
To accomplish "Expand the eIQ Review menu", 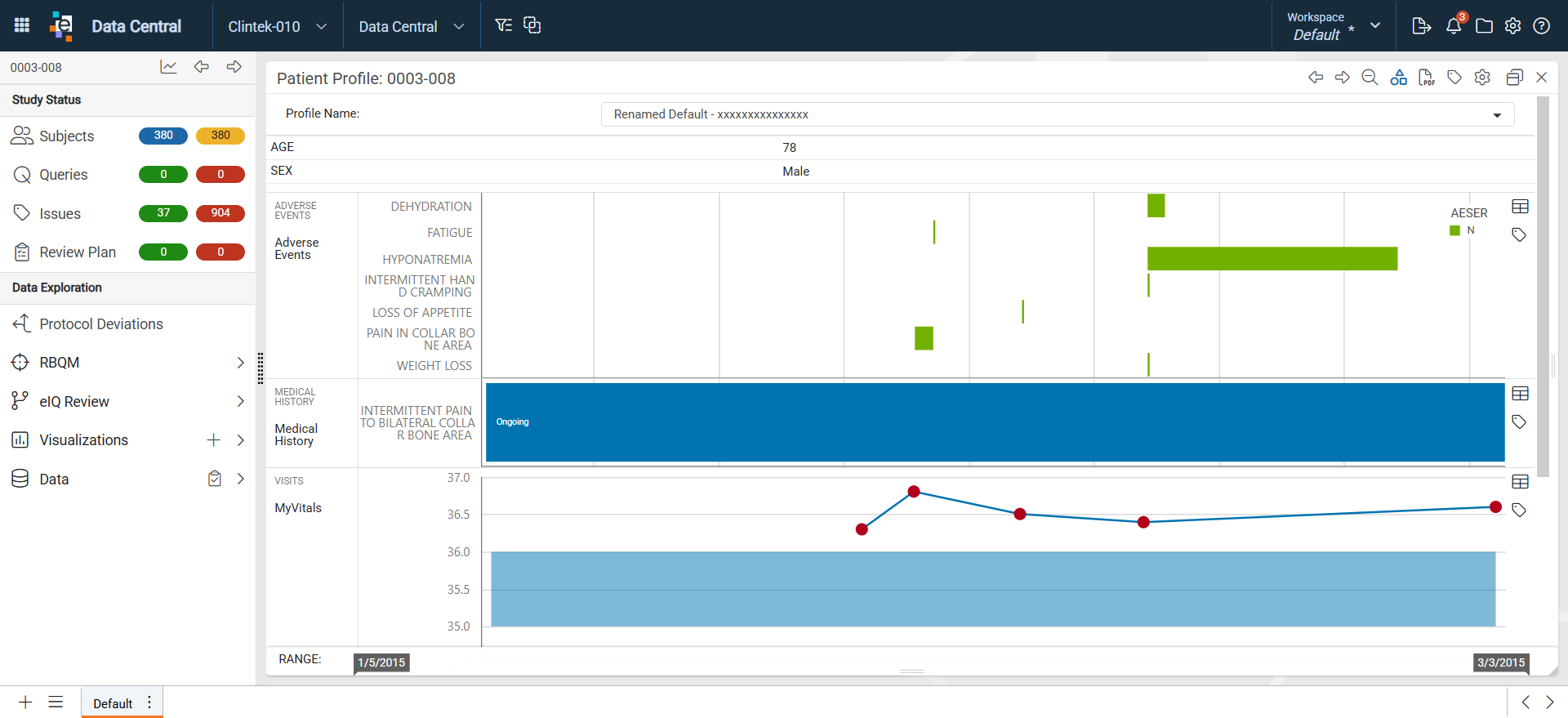I will click(x=240, y=401).
